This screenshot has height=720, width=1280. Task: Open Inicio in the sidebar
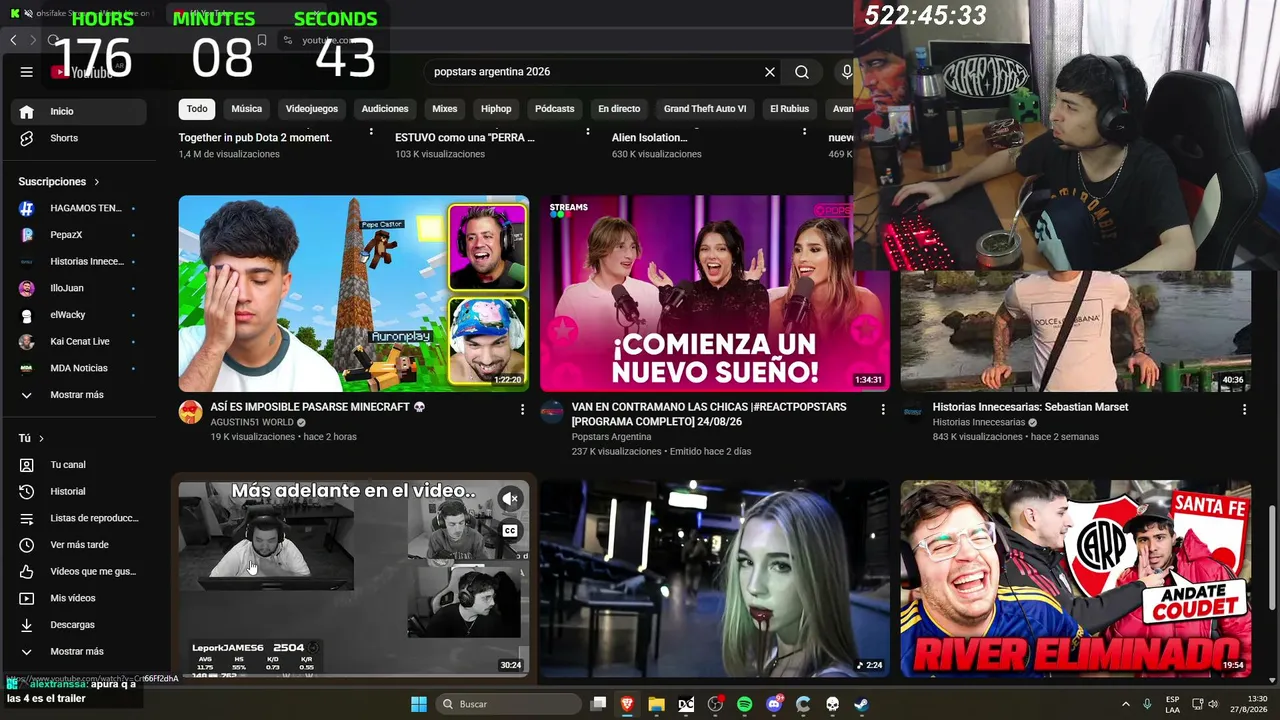(x=78, y=111)
